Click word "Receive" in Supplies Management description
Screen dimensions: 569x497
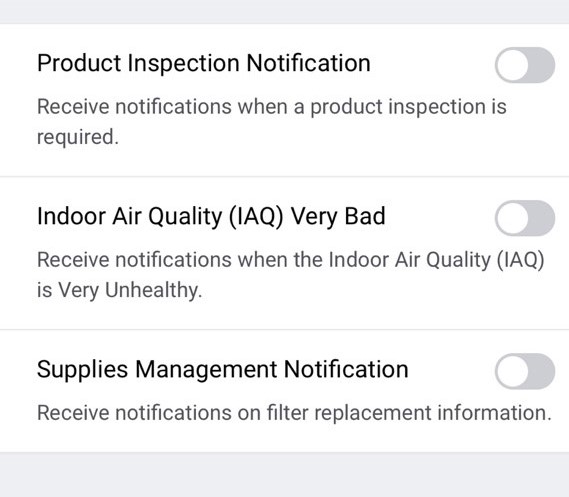pyautogui.click(x=73, y=413)
